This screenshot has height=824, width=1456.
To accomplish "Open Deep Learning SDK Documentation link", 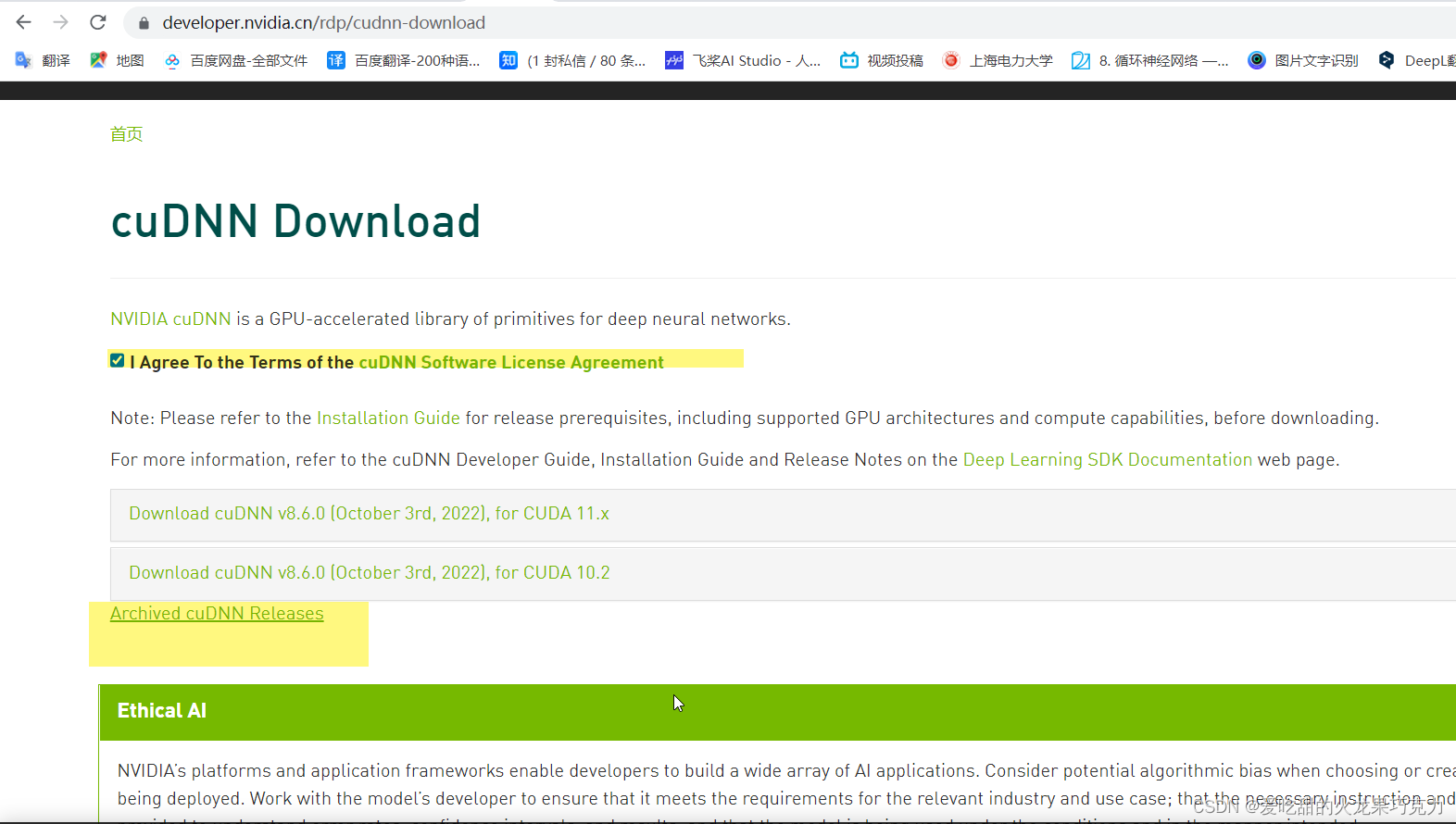I will pos(1108,460).
